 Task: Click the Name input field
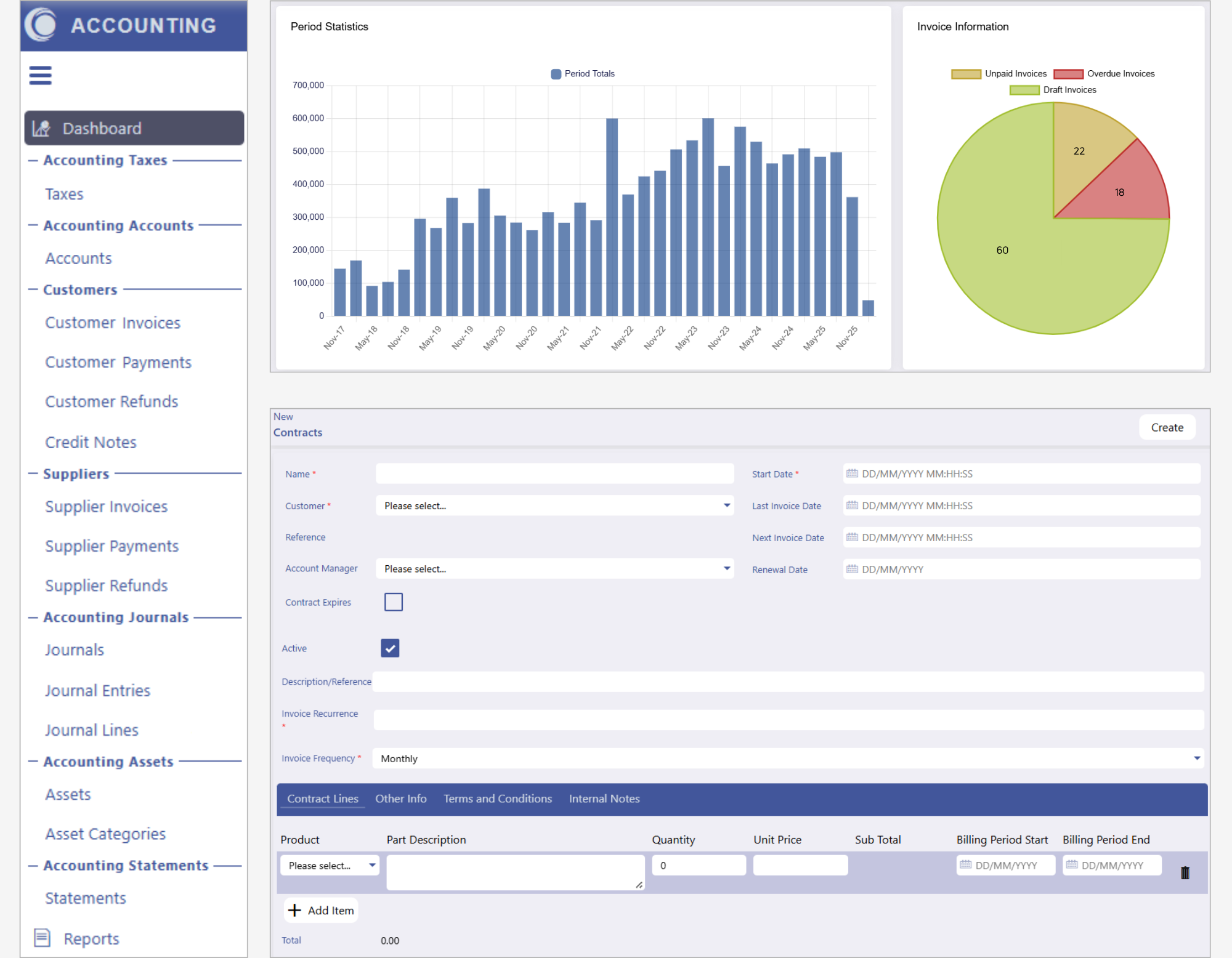click(554, 473)
